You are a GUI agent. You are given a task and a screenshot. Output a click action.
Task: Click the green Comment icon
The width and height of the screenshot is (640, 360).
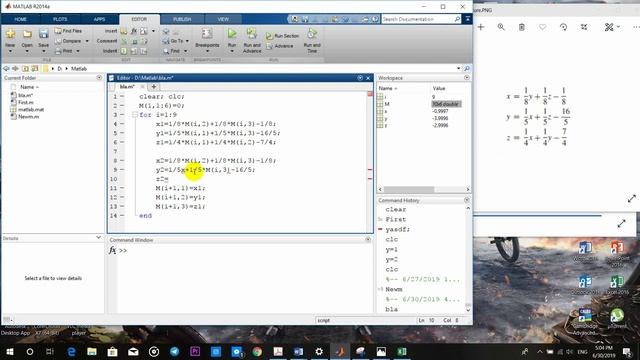[x=124, y=41]
